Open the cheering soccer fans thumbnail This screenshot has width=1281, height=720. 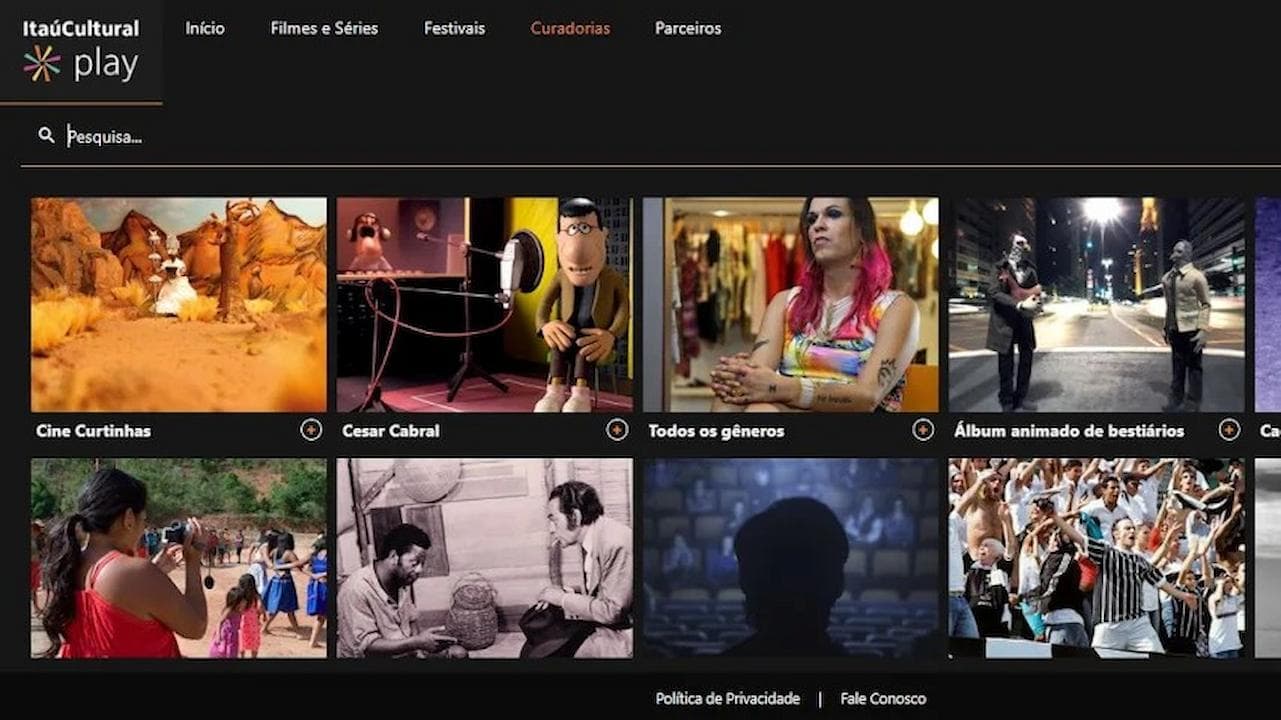[1097, 558]
